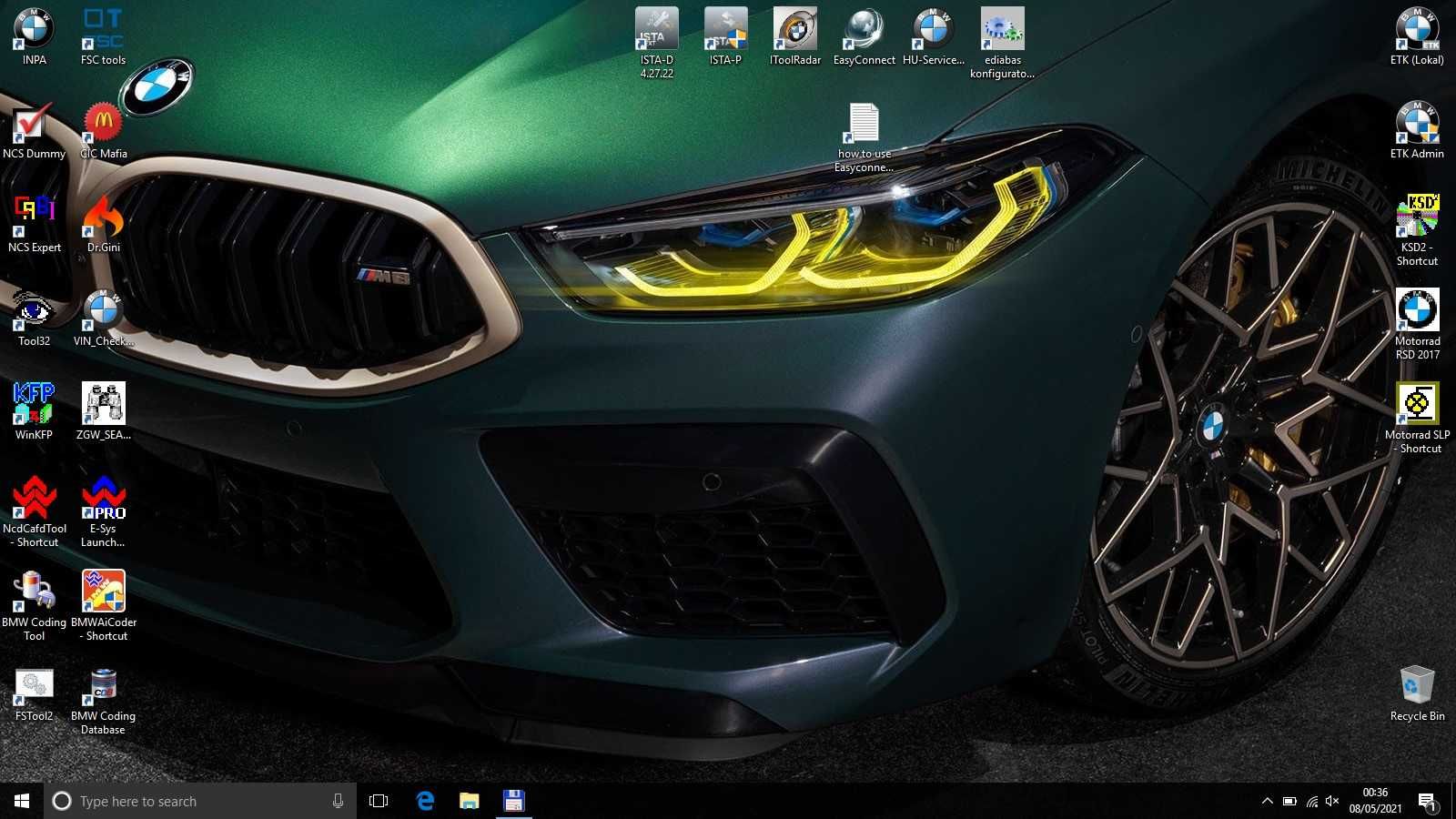Launch Dr.Gini flame icon
Image resolution: width=1456 pixels, height=819 pixels.
point(103,224)
